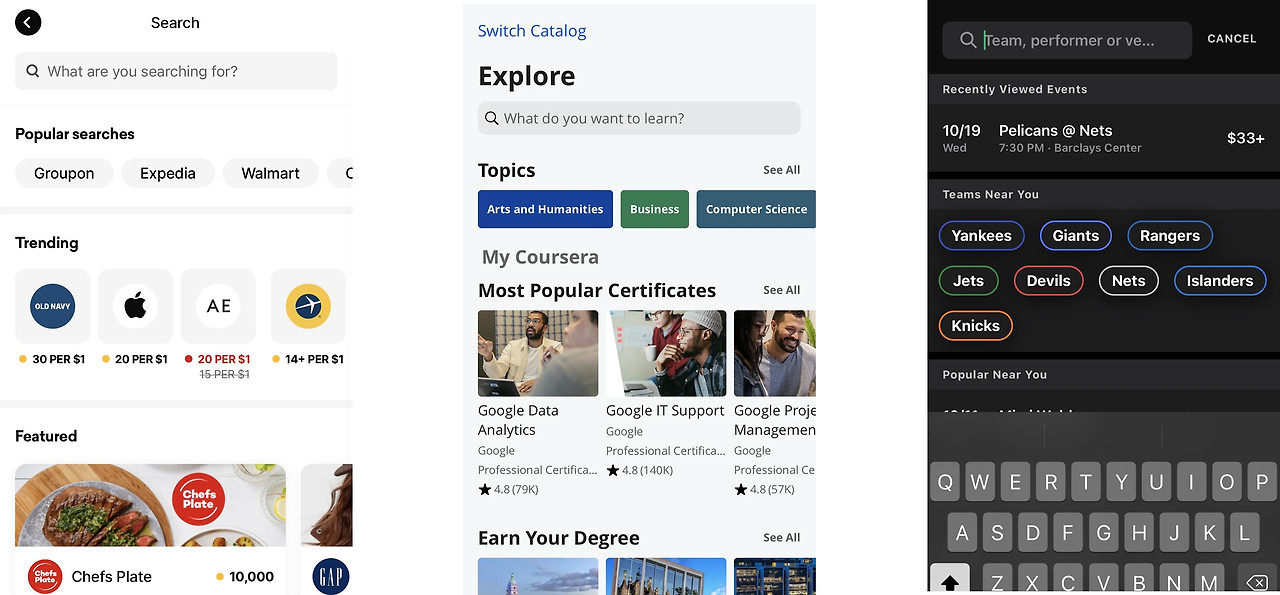Tap the G key on the keyboard
The height and width of the screenshot is (595, 1280).
[x=1103, y=533]
